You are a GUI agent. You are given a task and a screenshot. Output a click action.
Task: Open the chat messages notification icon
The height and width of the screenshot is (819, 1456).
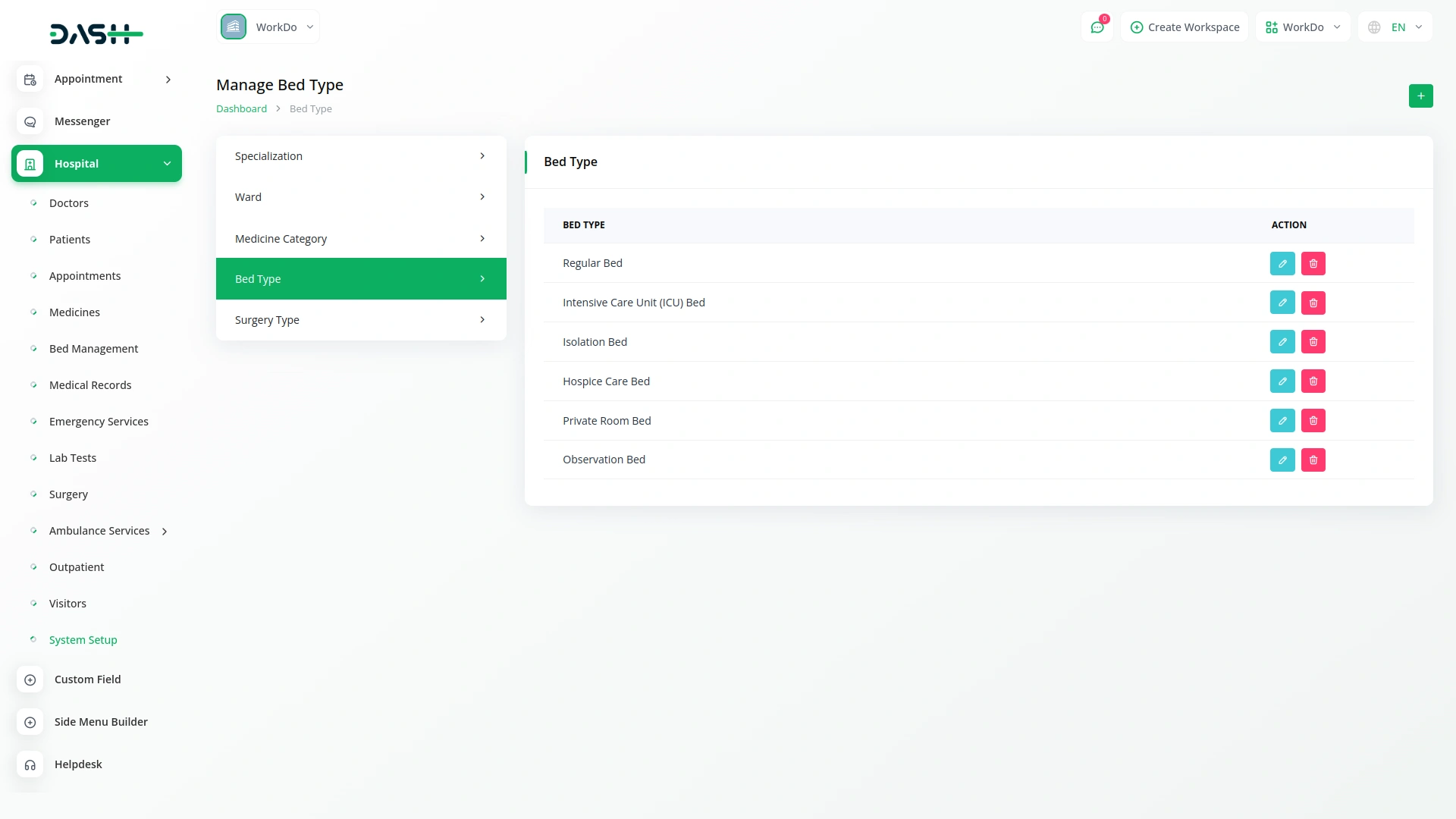(1097, 27)
